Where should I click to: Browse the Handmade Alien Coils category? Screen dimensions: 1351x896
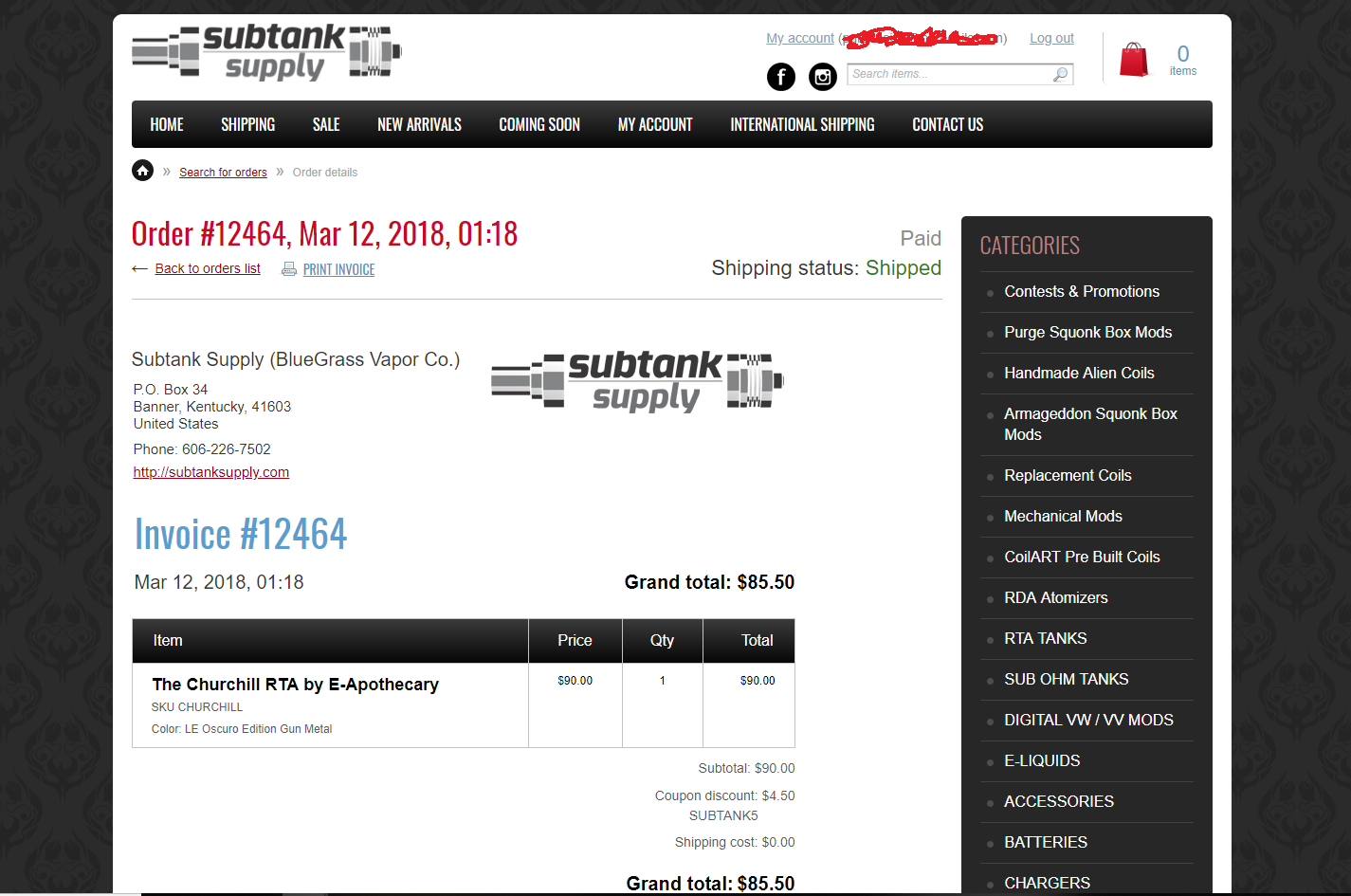[x=1079, y=373]
